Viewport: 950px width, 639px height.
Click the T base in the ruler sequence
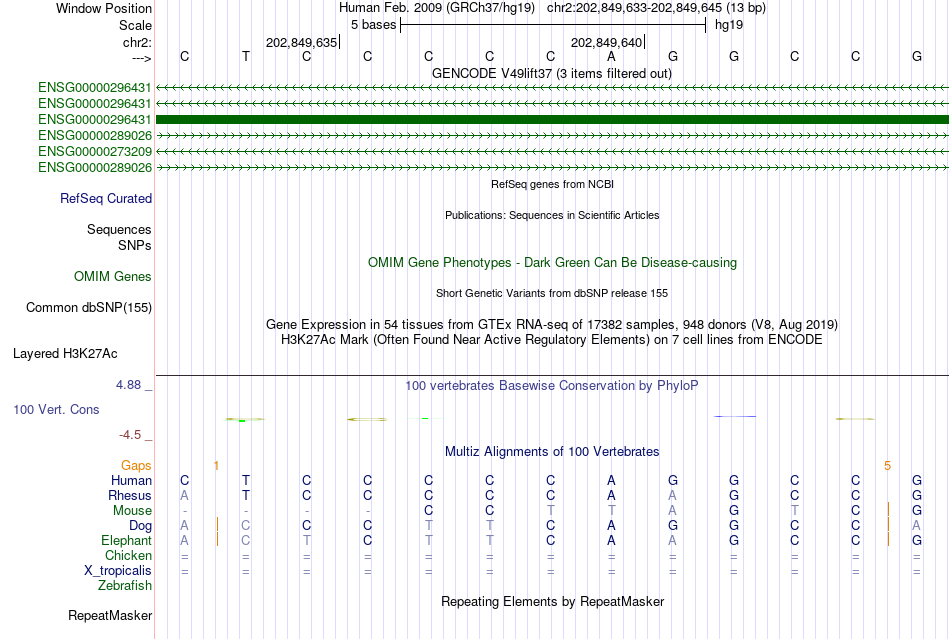pos(245,56)
